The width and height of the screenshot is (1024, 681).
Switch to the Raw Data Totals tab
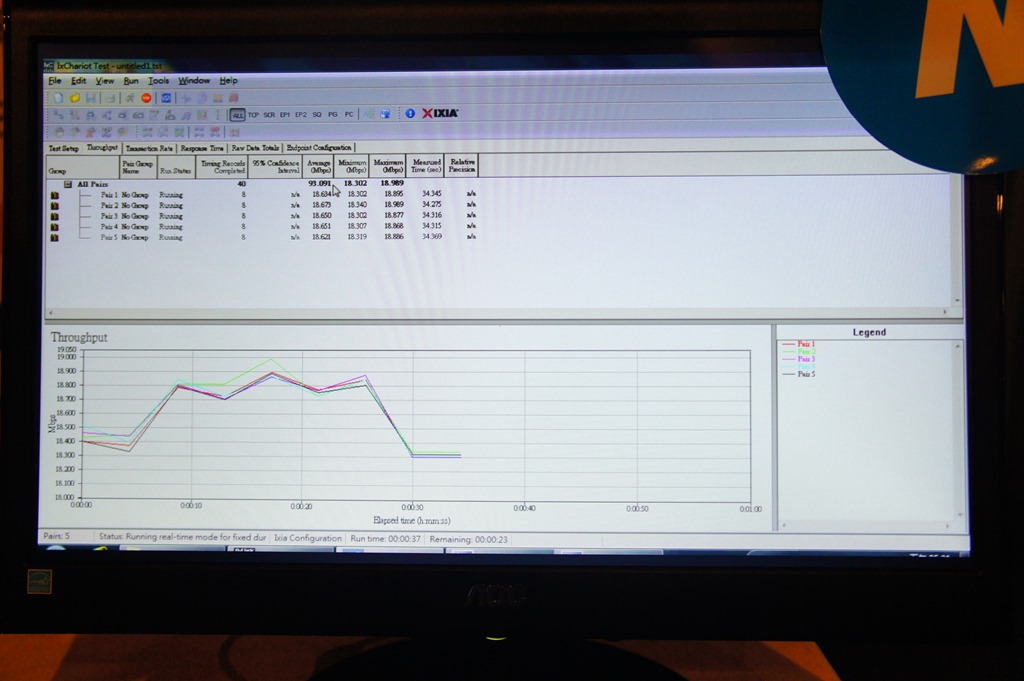[x=255, y=148]
